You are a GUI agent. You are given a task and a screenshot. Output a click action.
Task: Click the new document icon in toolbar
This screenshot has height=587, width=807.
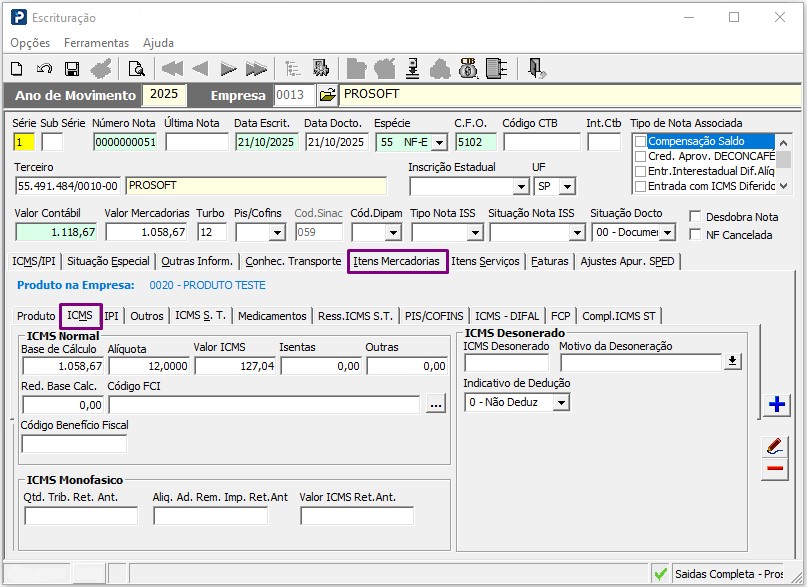click(x=17, y=69)
